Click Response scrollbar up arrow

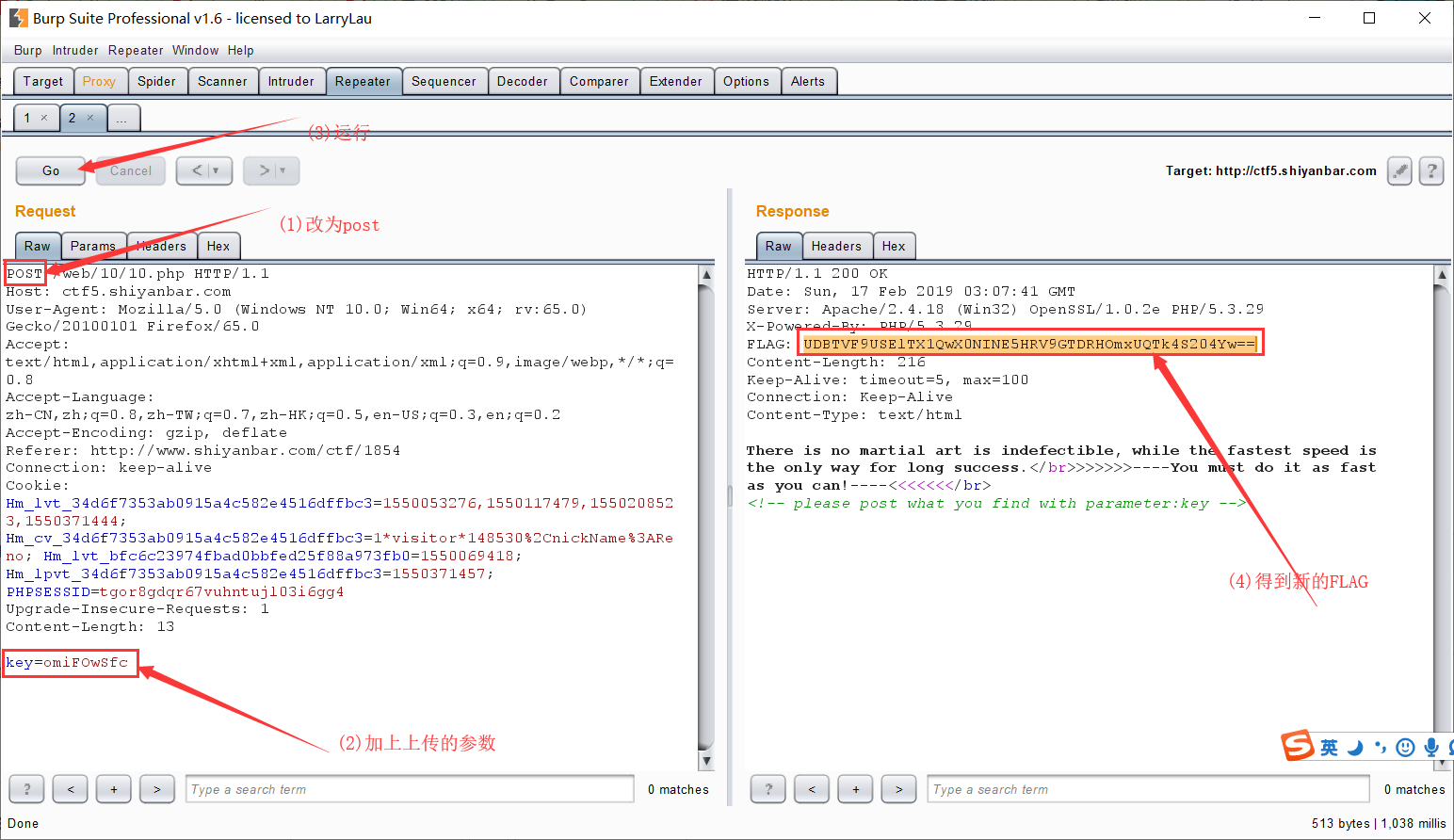pyautogui.click(x=1441, y=274)
